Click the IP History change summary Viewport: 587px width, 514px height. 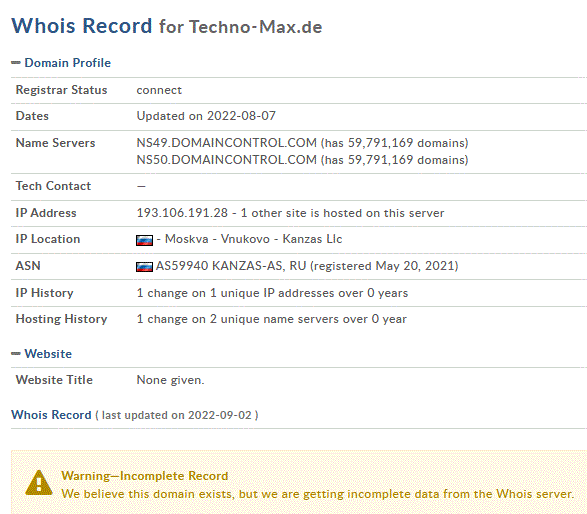click(272, 293)
